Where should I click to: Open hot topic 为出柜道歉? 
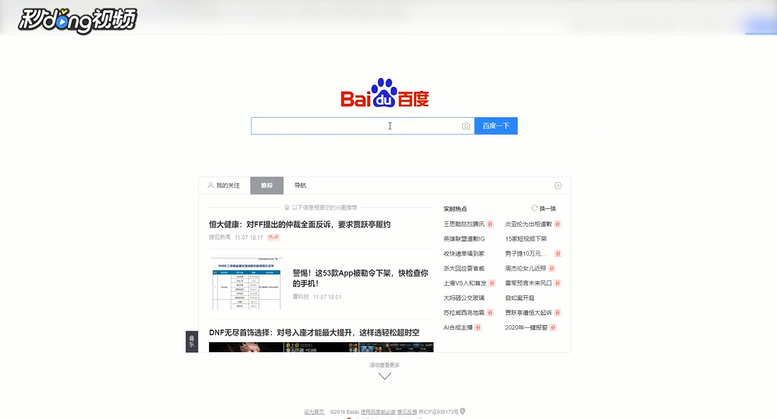pos(528,224)
